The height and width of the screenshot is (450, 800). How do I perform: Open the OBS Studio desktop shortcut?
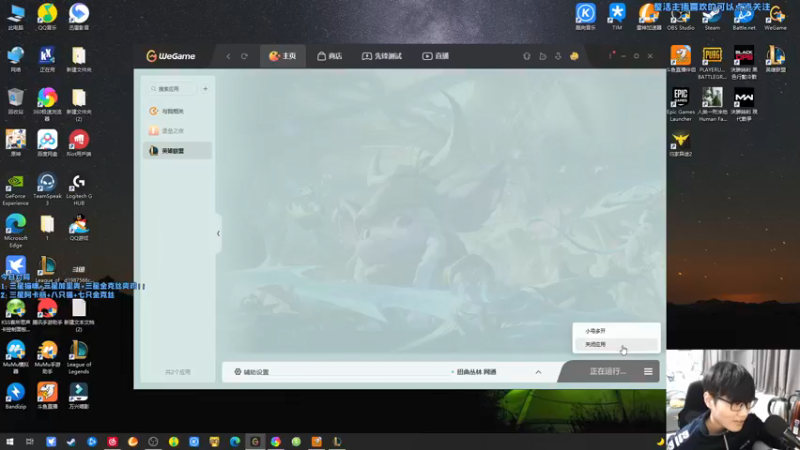[680, 17]
